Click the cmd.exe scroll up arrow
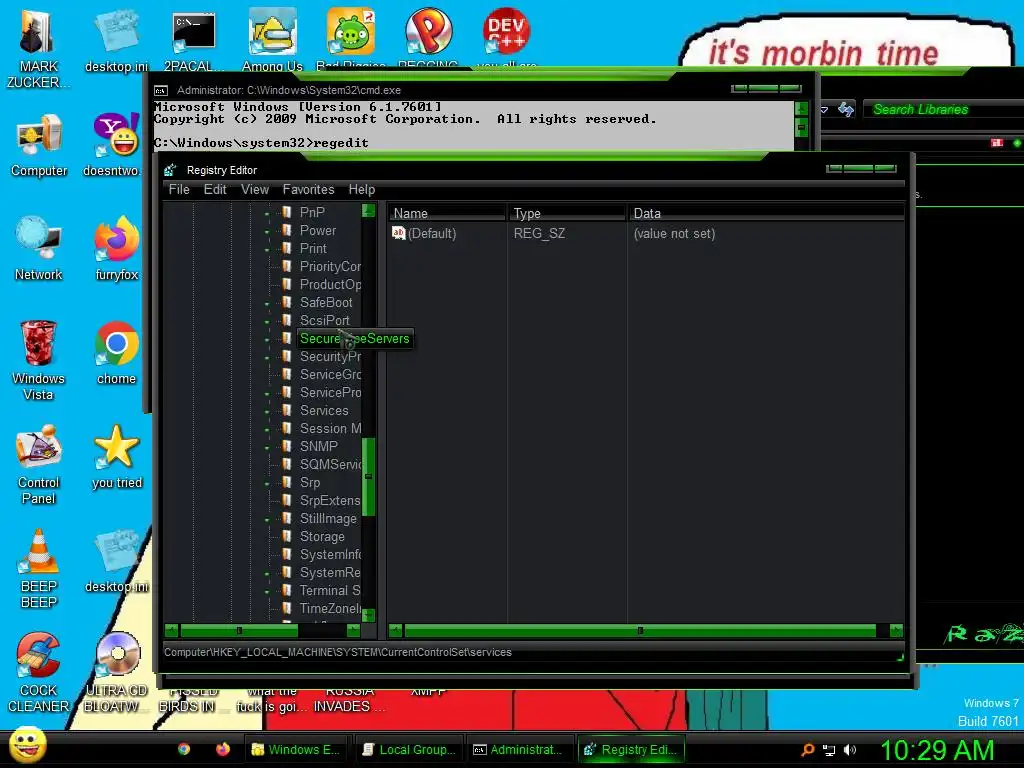 coord(802,108)
